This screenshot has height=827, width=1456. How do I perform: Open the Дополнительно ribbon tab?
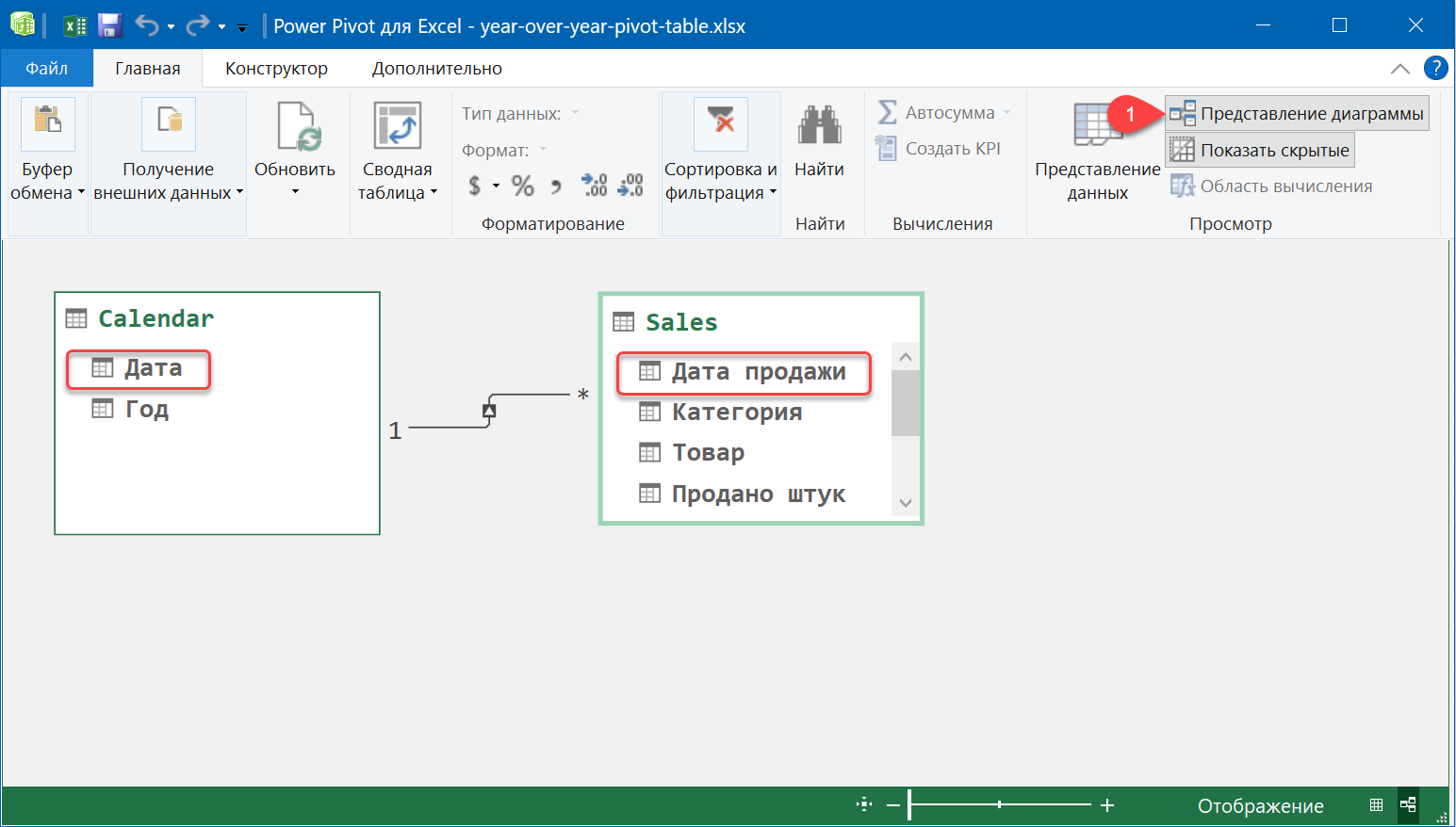(x=437, y=68)
